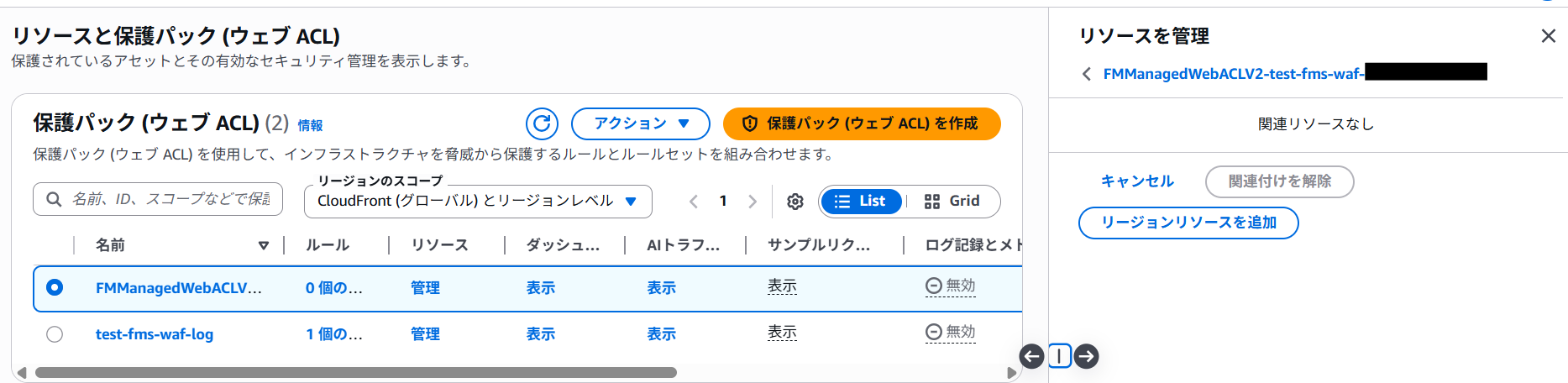Select the FMManagedWebACLV radio button
1568x383 pixels.
55,287
